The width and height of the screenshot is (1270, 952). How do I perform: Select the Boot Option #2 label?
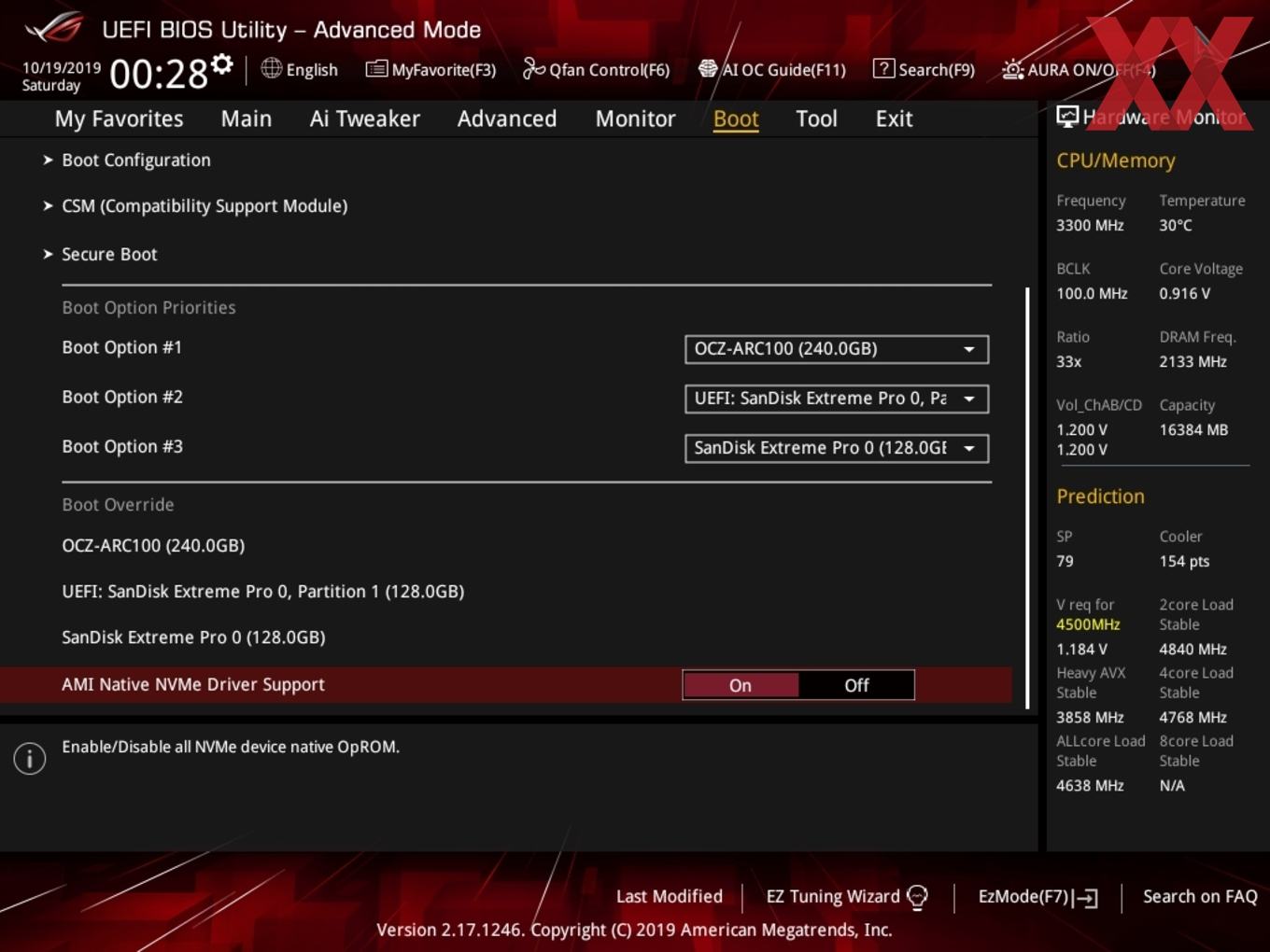(x=122, y=397)
